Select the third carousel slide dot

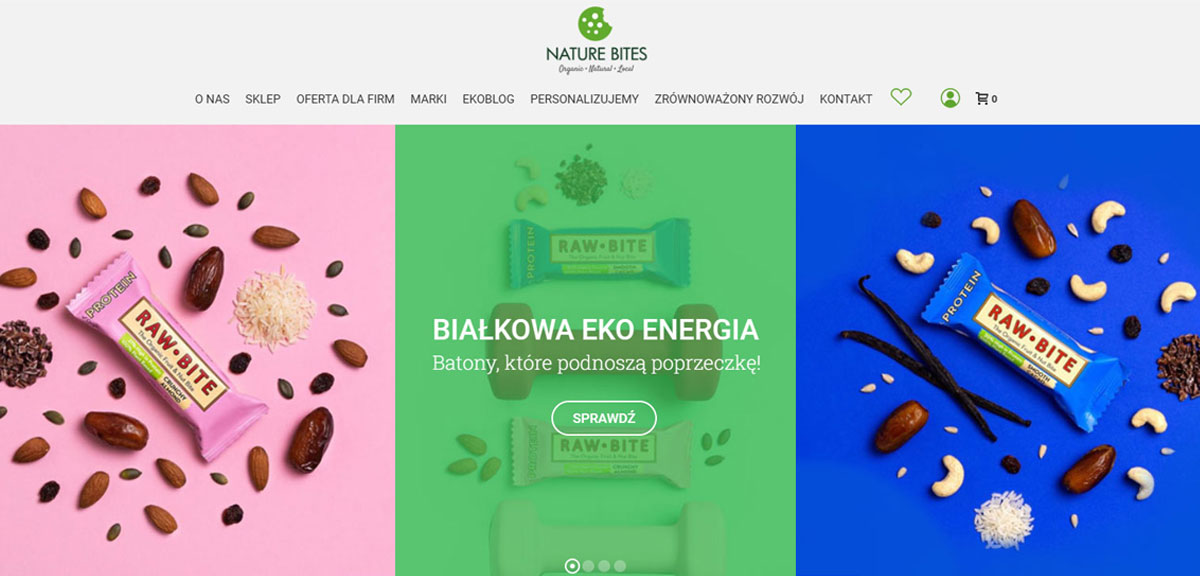[x=604, y=566]
